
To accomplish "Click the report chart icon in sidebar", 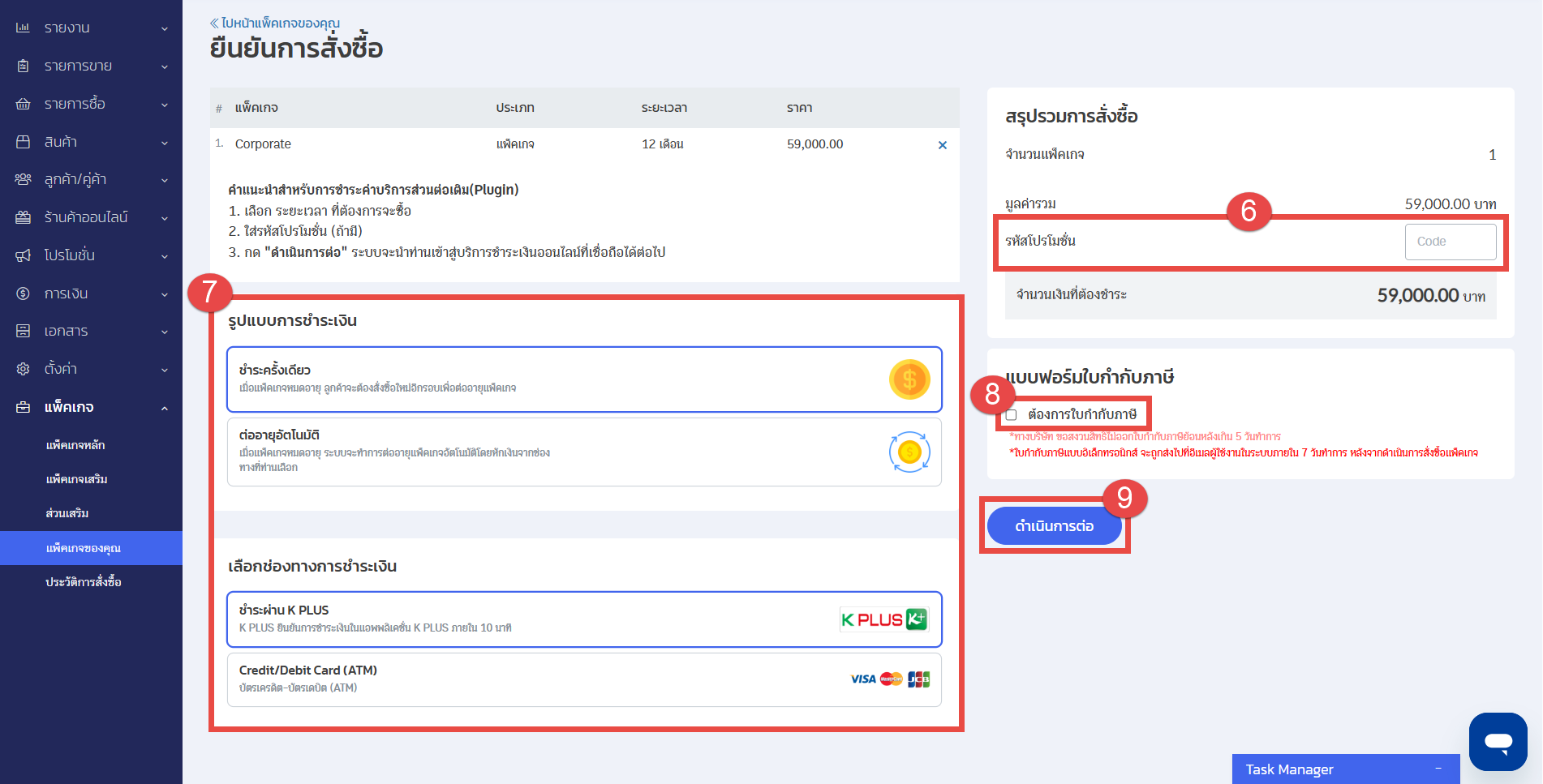I will [23, 28].
